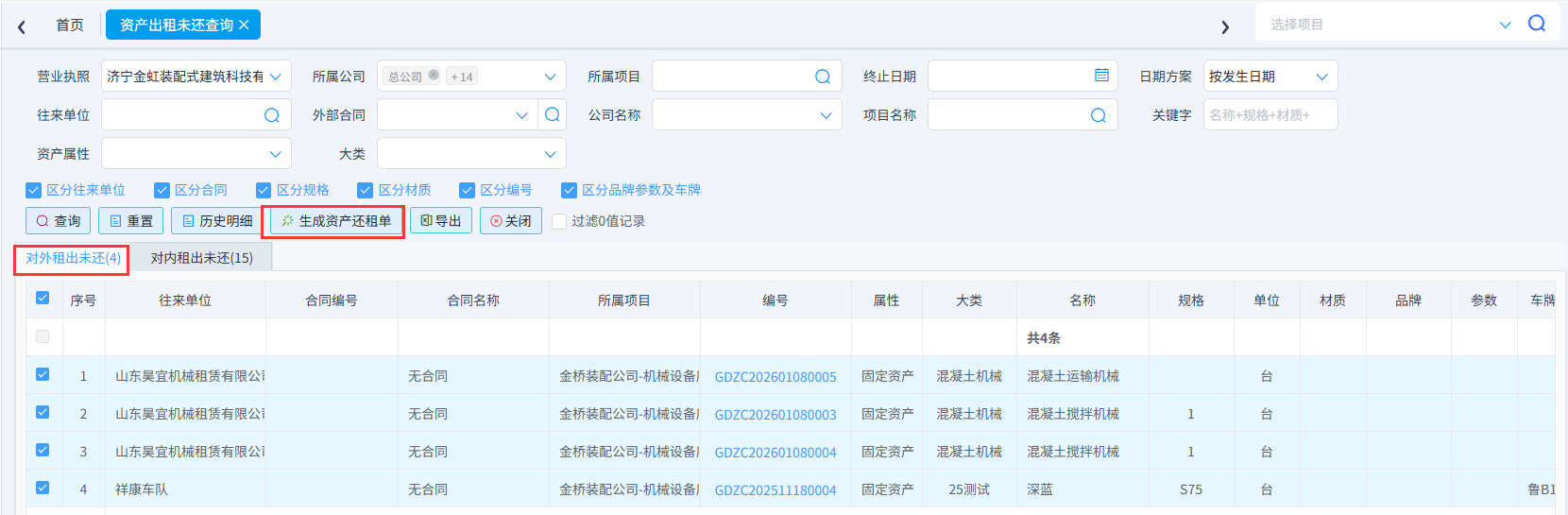
Task: Click search icon in 往来单位 field
Action: click(x=271, y=115)
